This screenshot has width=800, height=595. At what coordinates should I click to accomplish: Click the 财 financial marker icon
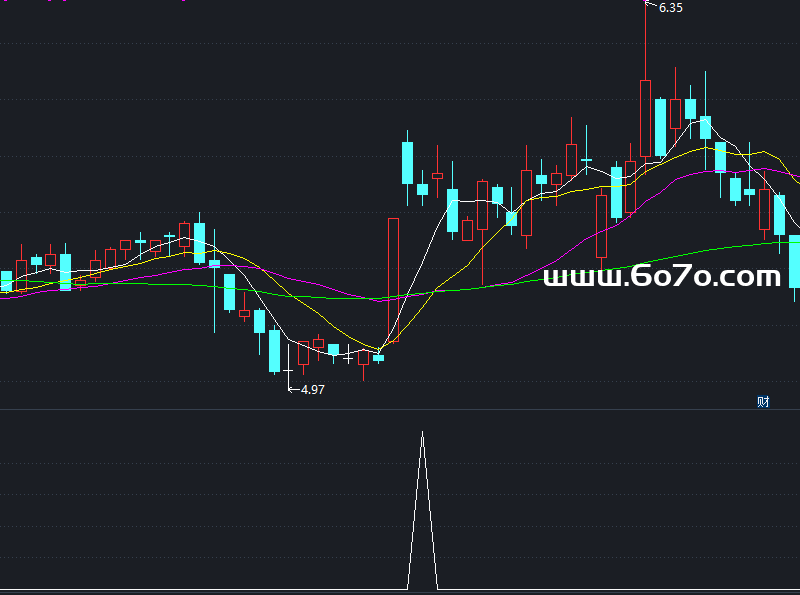pos(763,402)
